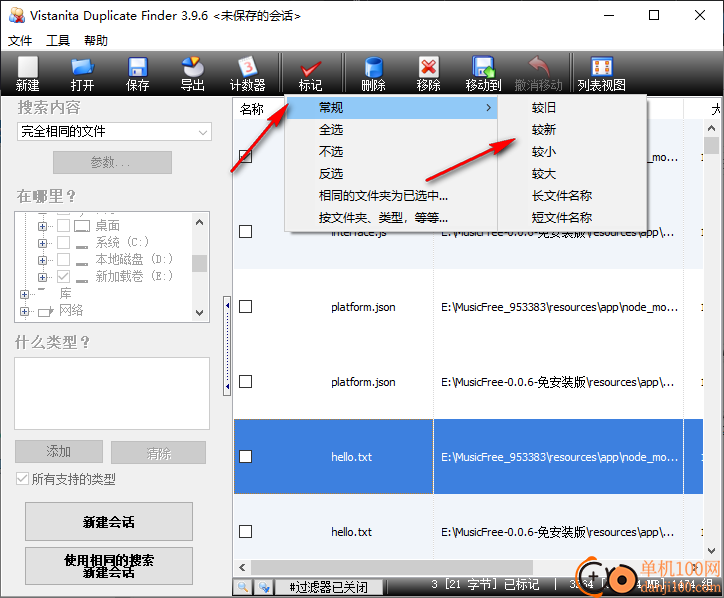Click the 名称 column header
The height and width of the screenshot is (598, 724).
(x=252, y=109)
